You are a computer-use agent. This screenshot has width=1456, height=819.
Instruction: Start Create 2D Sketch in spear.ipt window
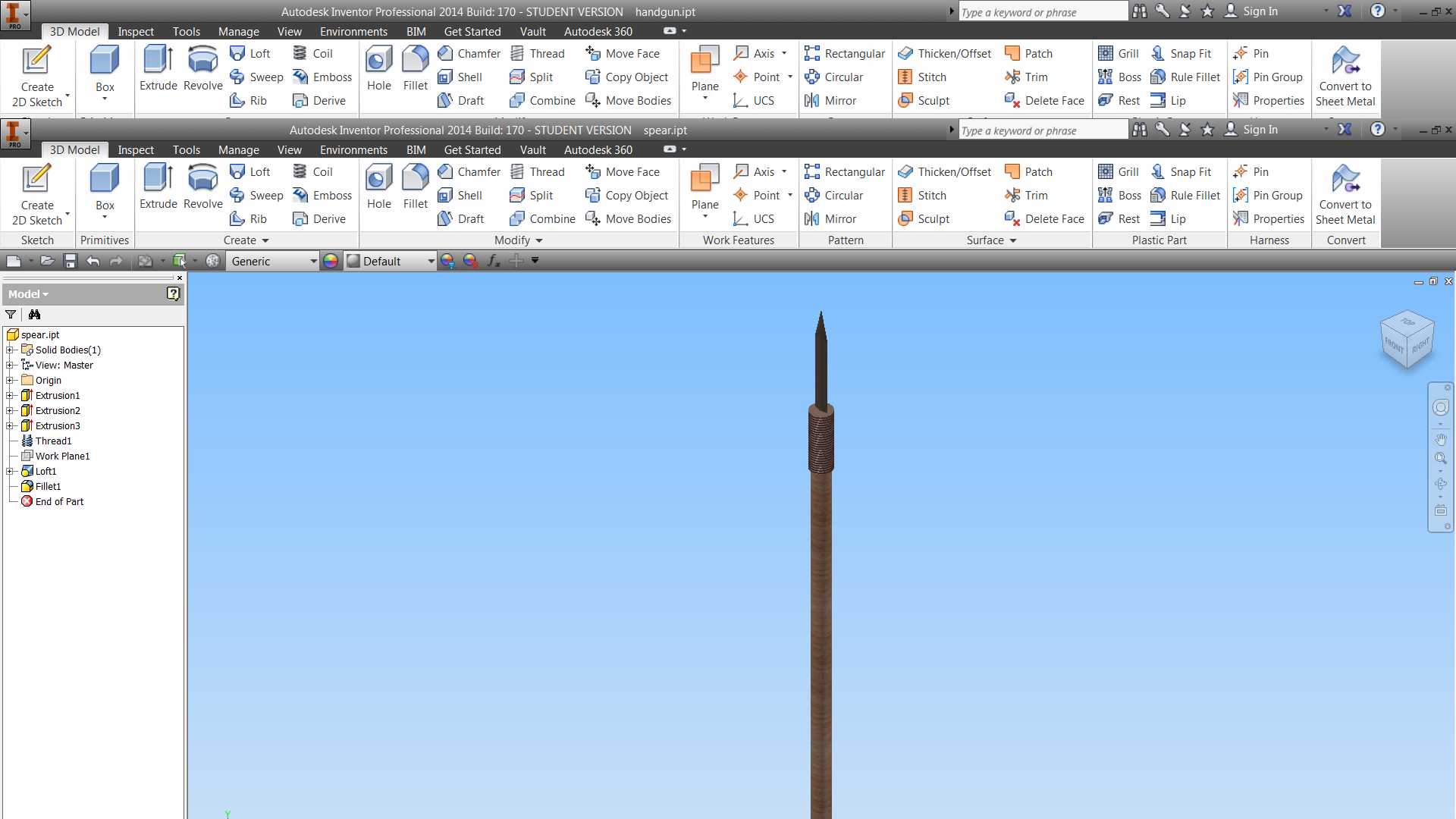37,195
